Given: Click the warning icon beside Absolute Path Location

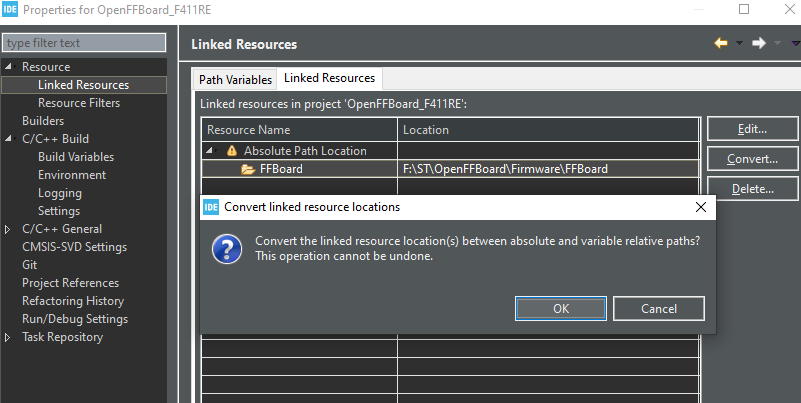Looking at the screenshot, I should 232,151.
